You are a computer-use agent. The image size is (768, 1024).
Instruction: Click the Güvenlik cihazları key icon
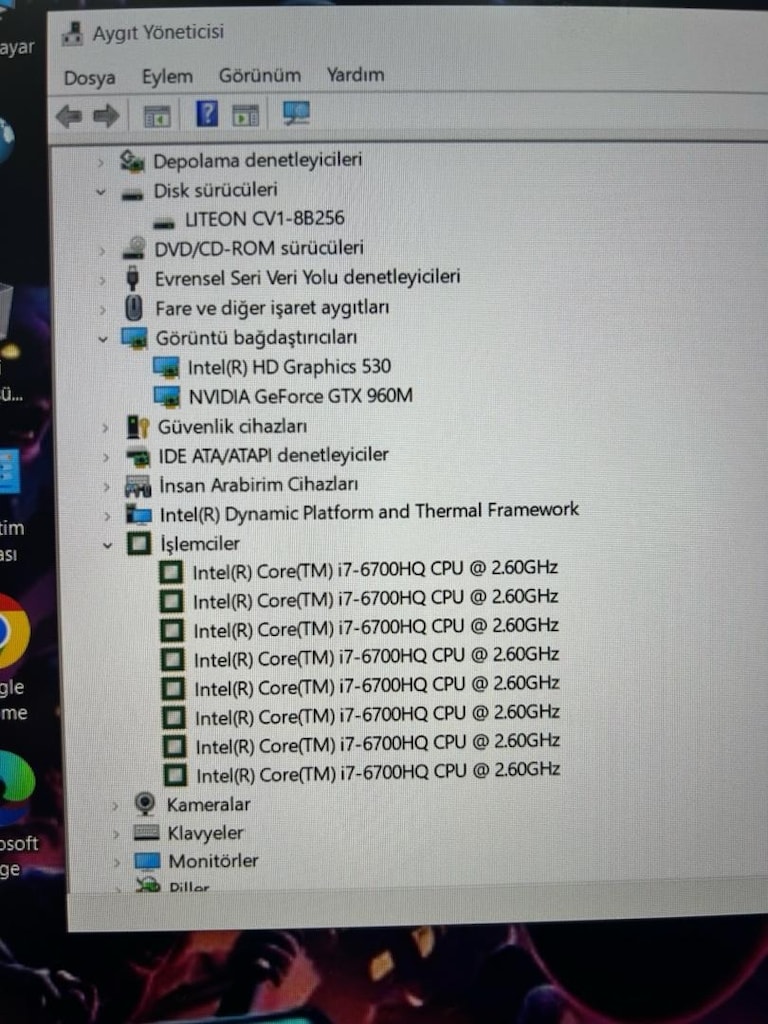tap(138, 427)
